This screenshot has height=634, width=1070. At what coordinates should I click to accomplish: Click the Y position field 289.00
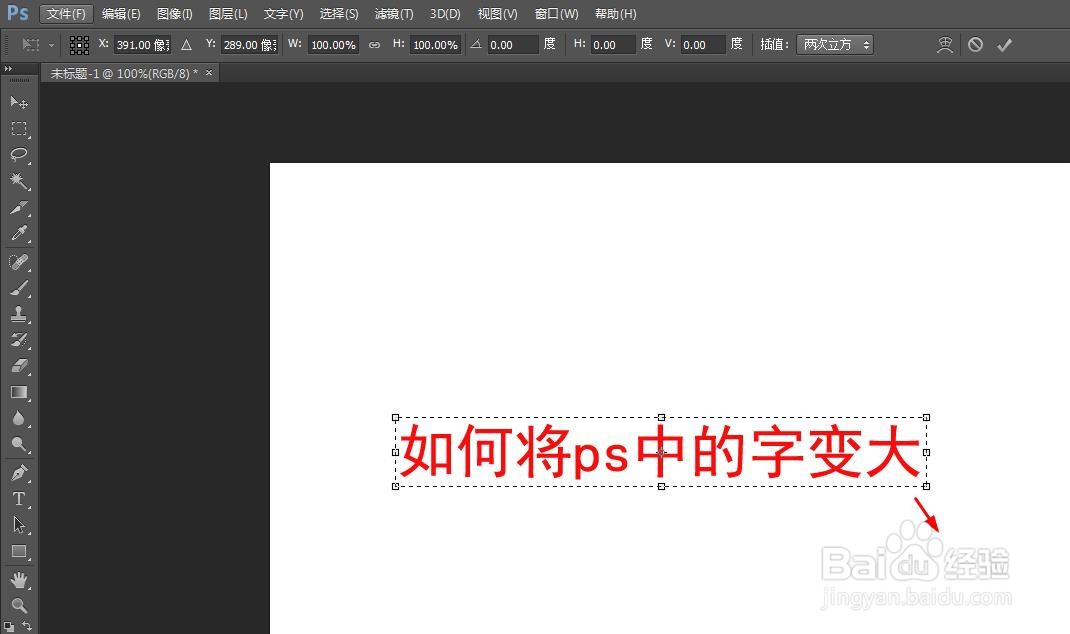tap(249, 45)
